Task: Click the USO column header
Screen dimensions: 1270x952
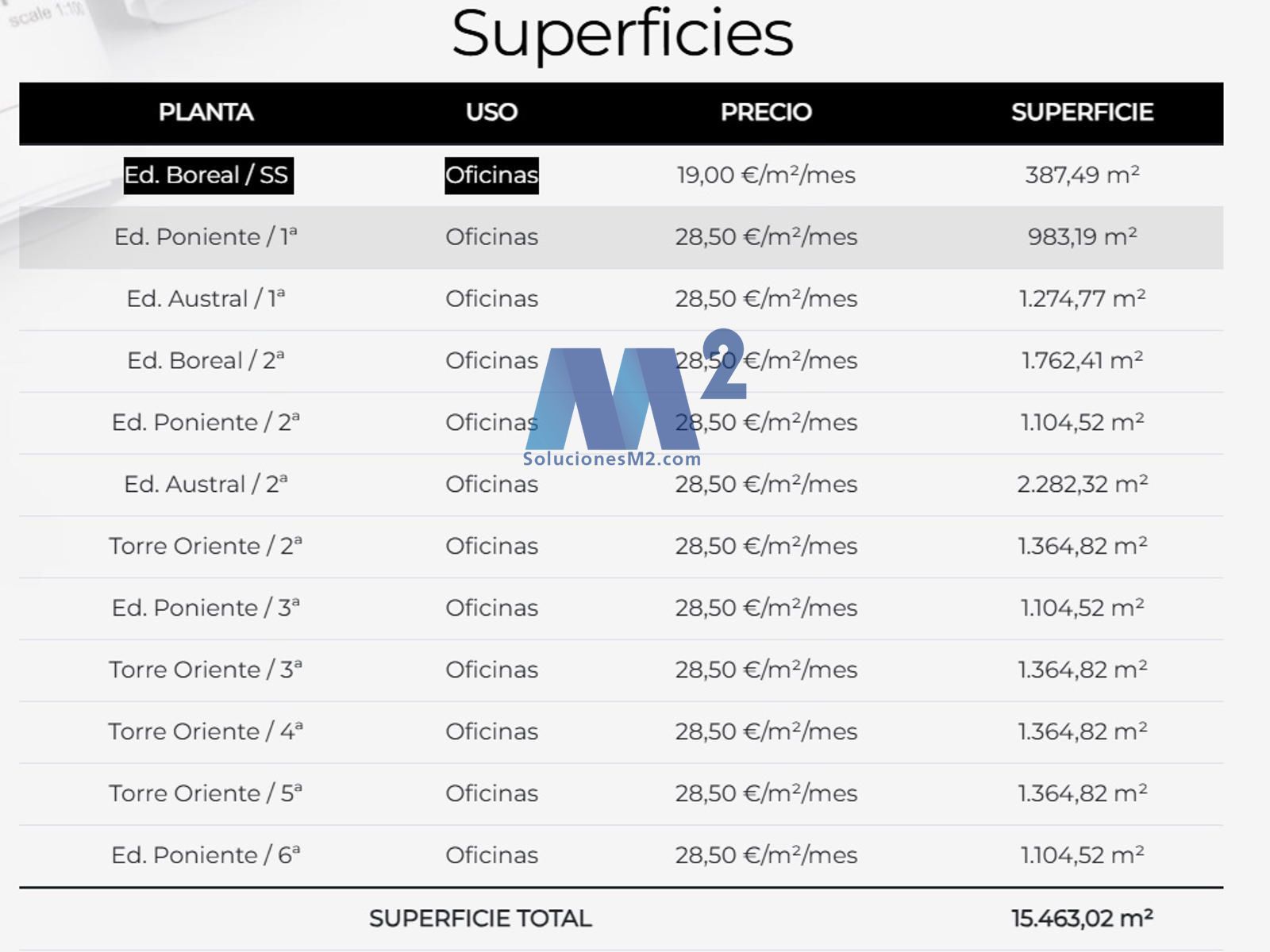Action: (x=491, y=112)
